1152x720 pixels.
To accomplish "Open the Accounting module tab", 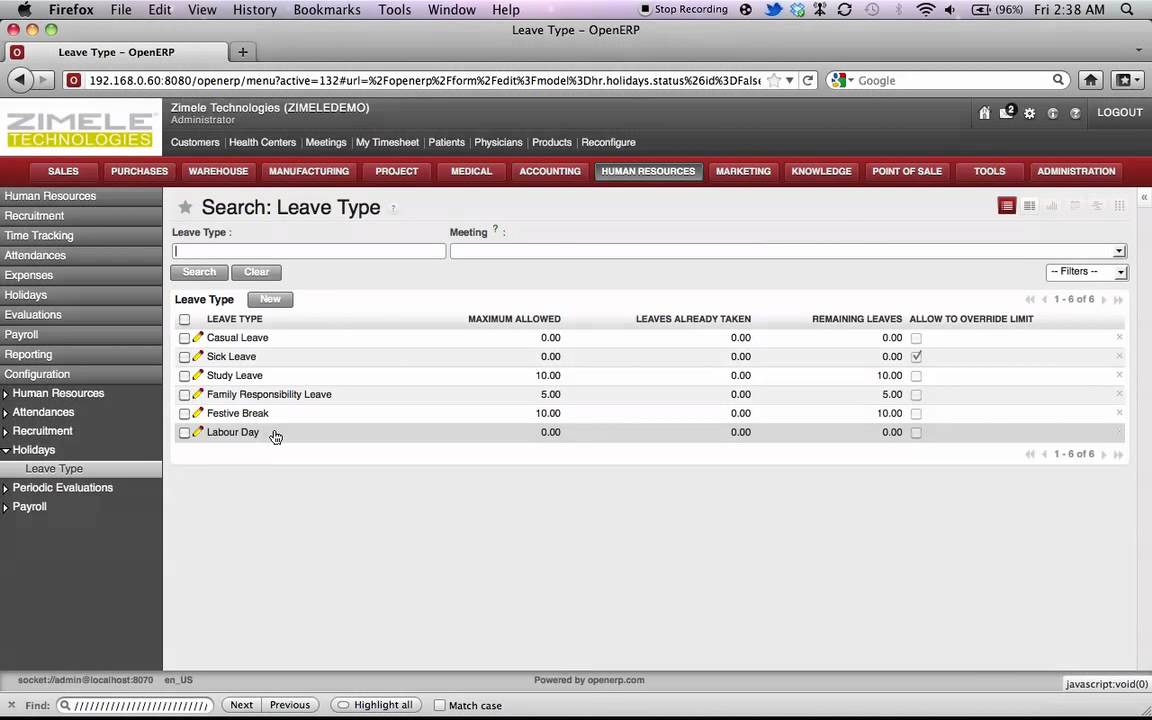I will 550,171.
